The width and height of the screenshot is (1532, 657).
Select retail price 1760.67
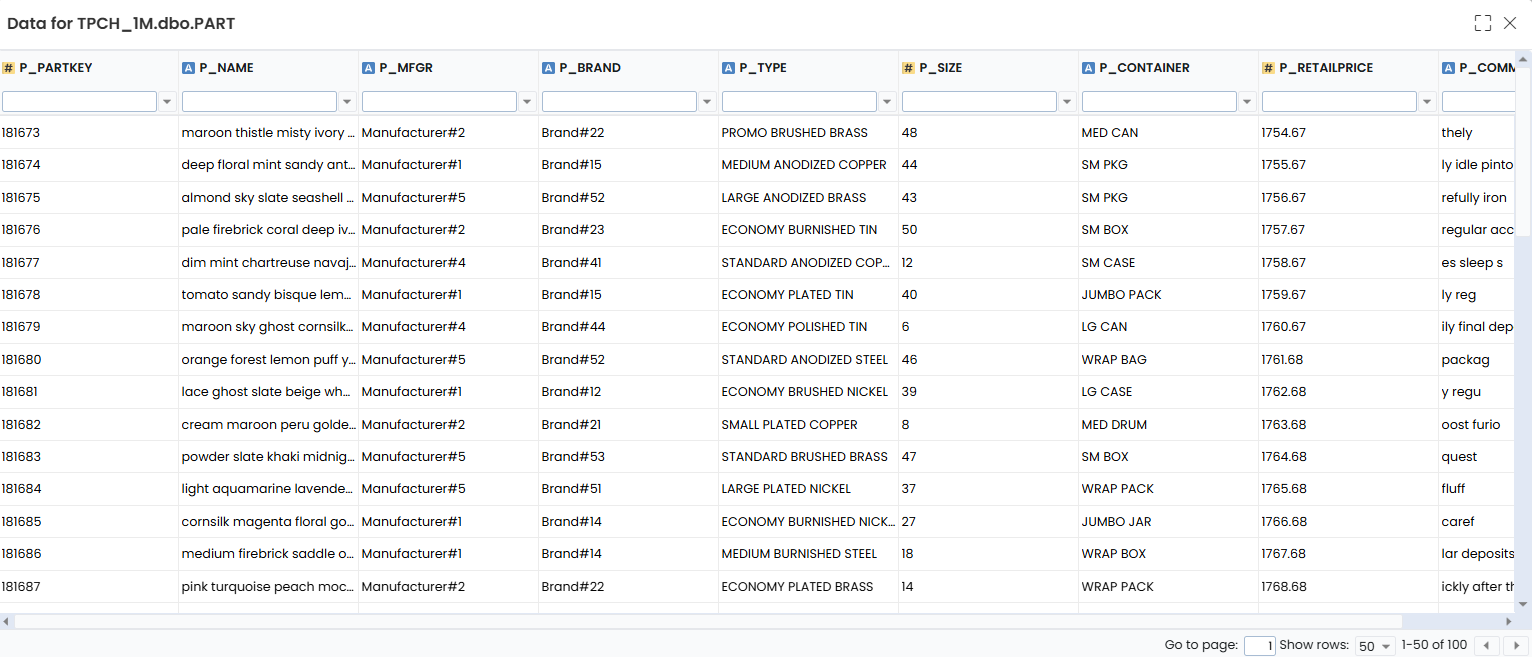tap(1349, 327)
